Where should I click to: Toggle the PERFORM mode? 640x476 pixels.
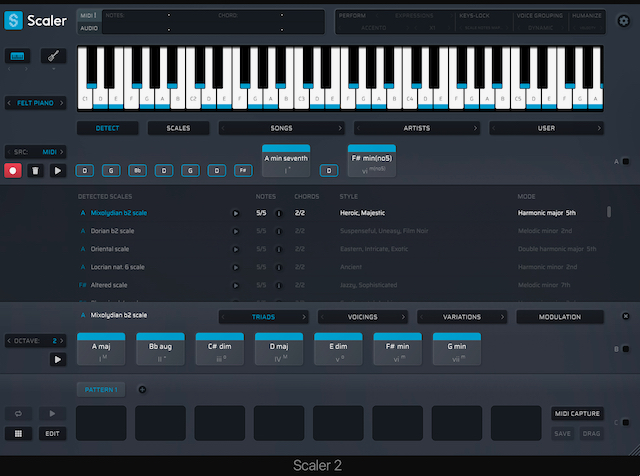click(x=352, y=16)
